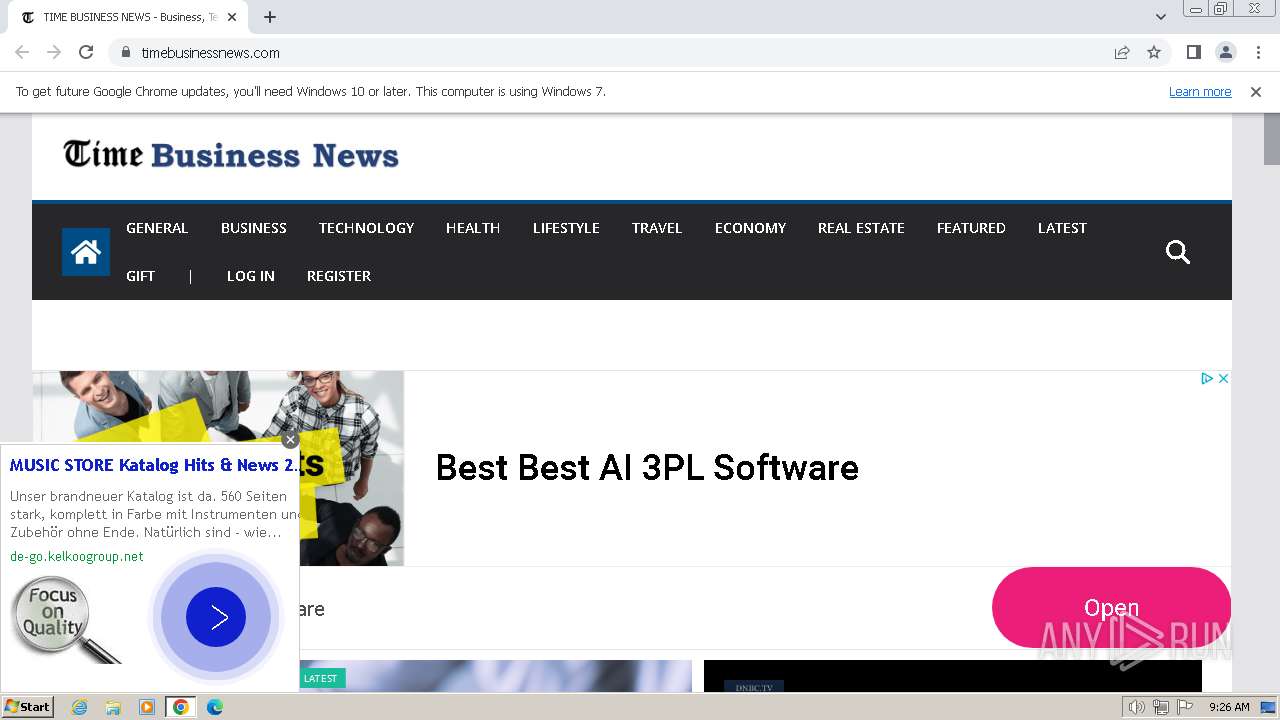Close the banner ad with its X icon

click(x=1222, y=378)
